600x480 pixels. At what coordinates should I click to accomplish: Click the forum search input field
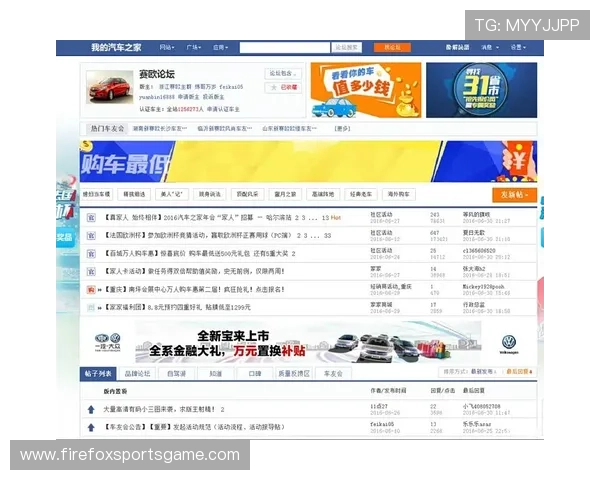pyautogui.click(x=285, y=47)
